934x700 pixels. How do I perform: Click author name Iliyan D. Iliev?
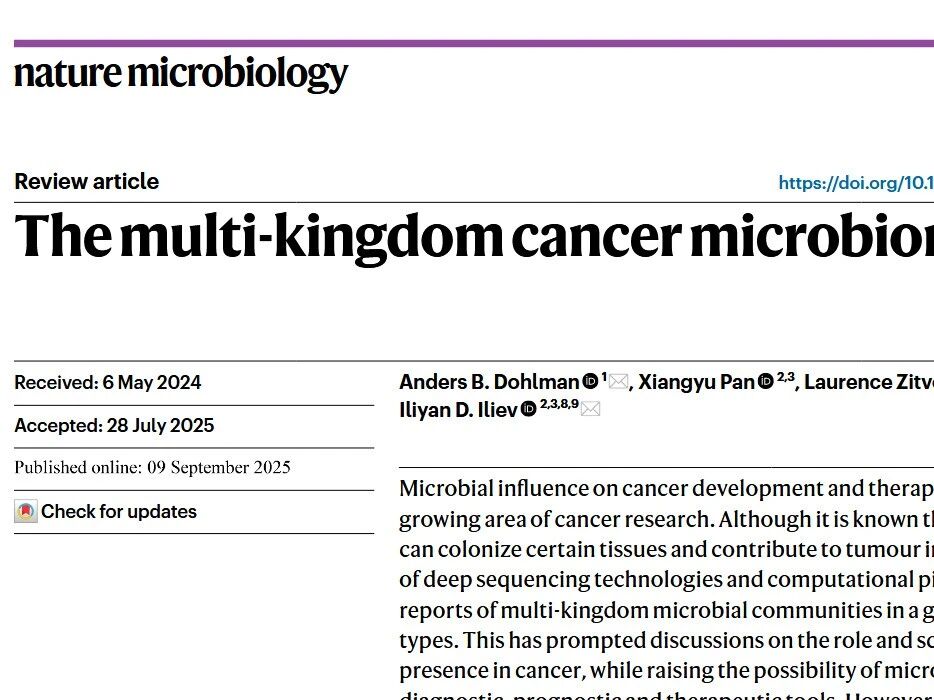[x=457, y=410]
